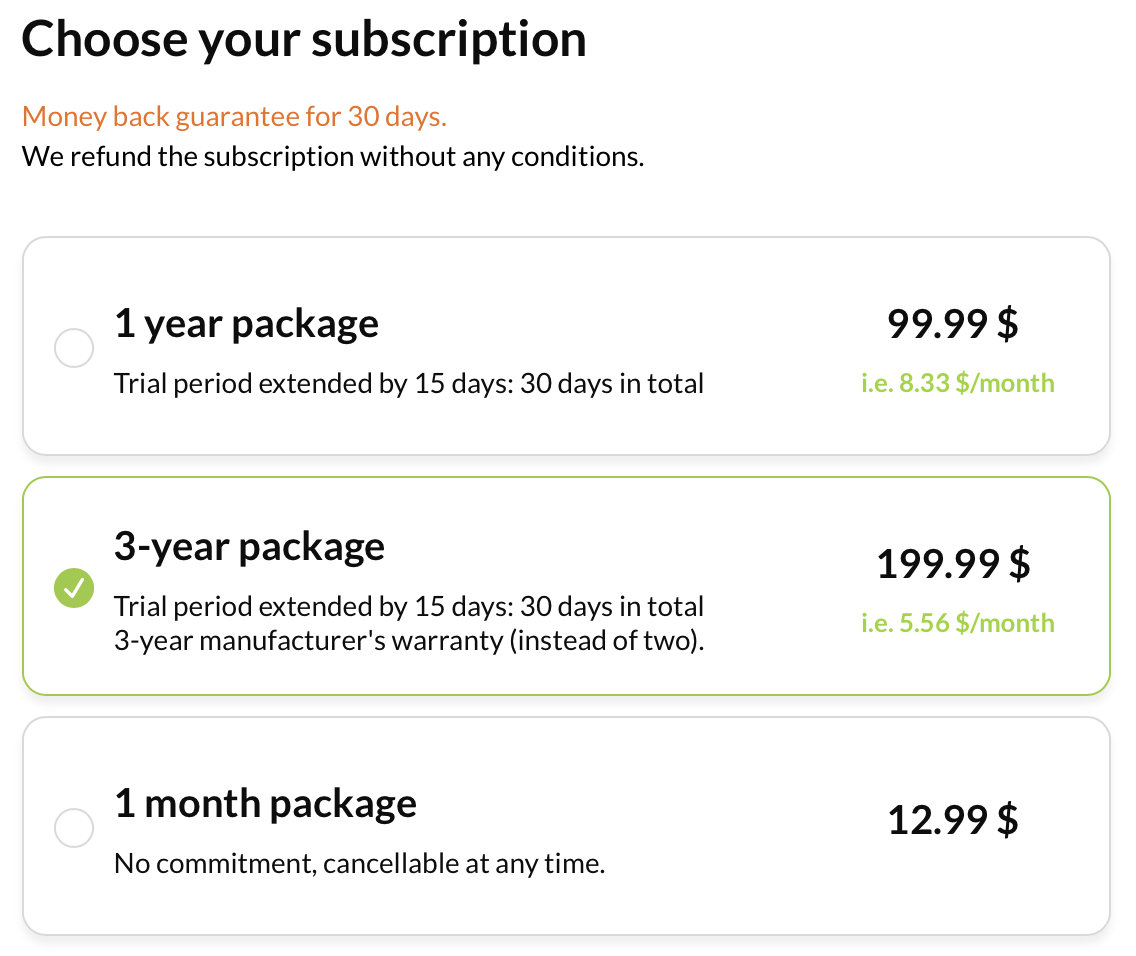Click the 1 month package title
Image resolution: width=1136 pixels, height=956 pixels.
[265, 804]
